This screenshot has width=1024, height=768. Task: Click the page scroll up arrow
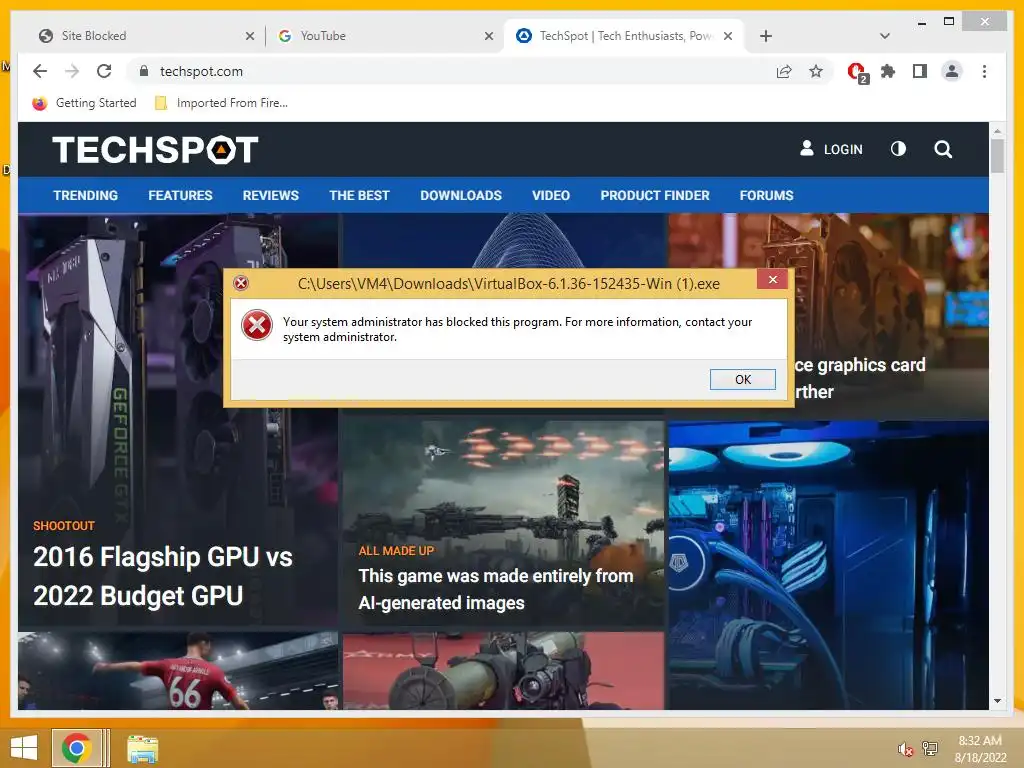(997, 131)
